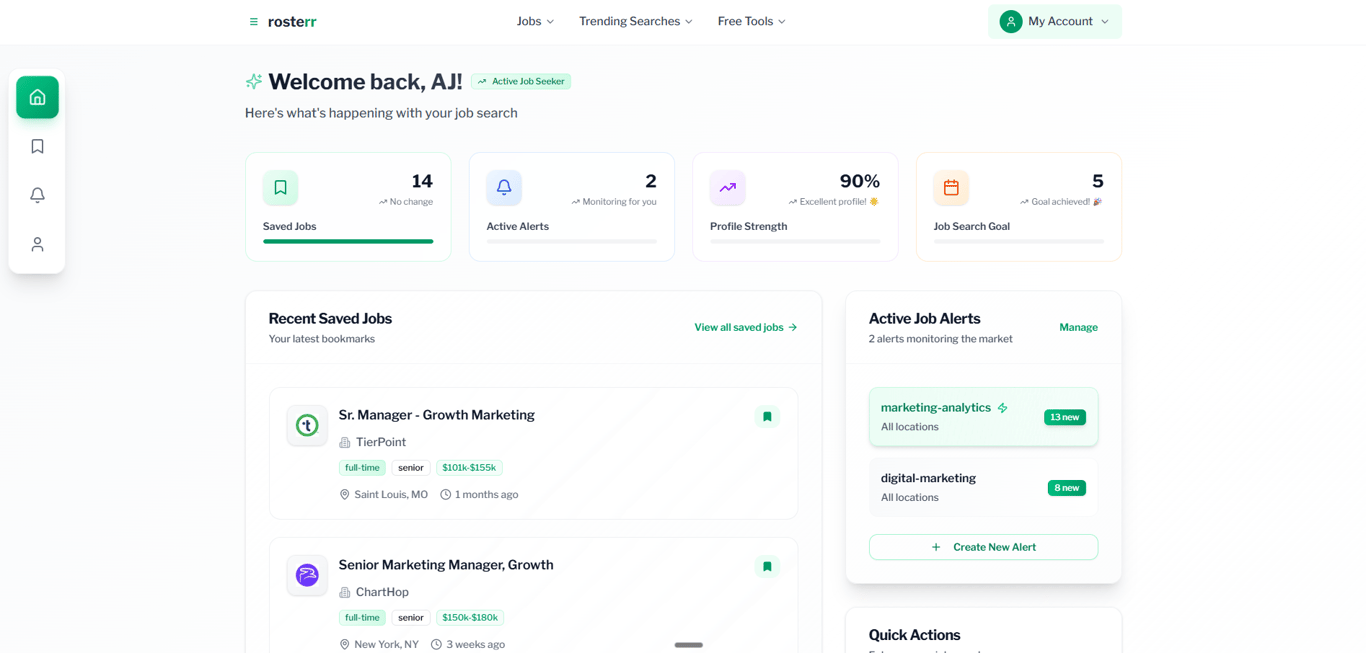Open the marketing-analytics alert
The width and height of the screenshot is (1366, 653).
(983, 417)
